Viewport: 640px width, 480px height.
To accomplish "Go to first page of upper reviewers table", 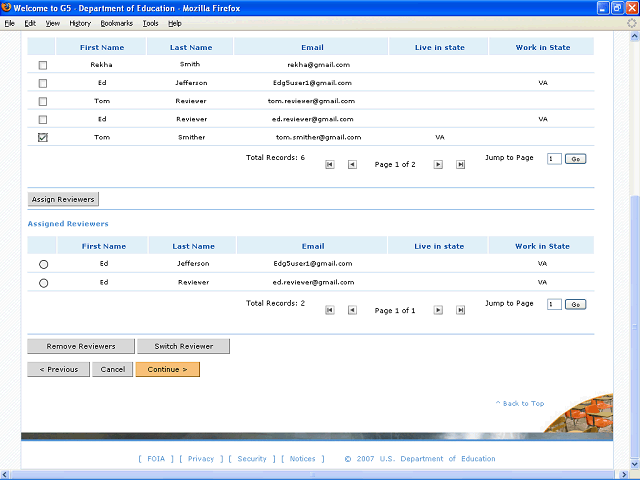I will 330,165.
